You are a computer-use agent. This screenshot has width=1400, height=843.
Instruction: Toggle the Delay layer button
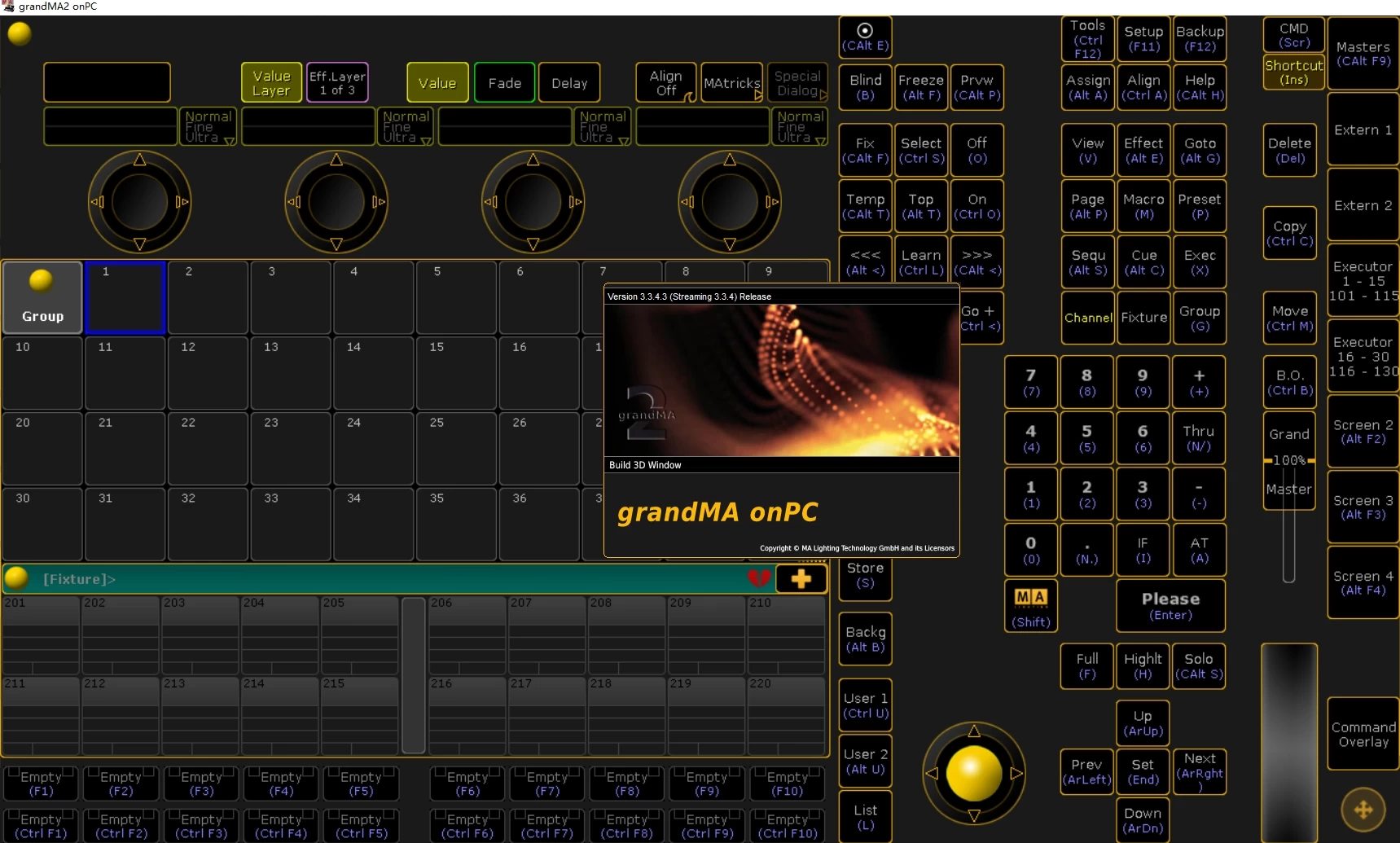click(x=569, y=82)
